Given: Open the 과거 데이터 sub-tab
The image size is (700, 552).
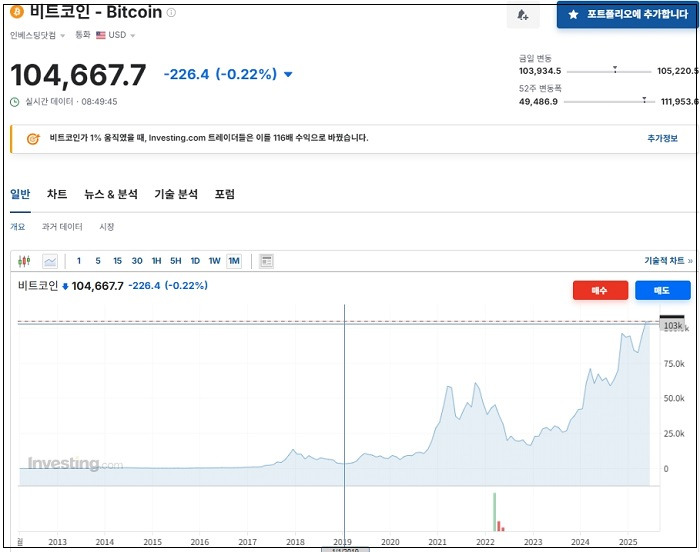Looking at the screenshot, I should point(62,227).
